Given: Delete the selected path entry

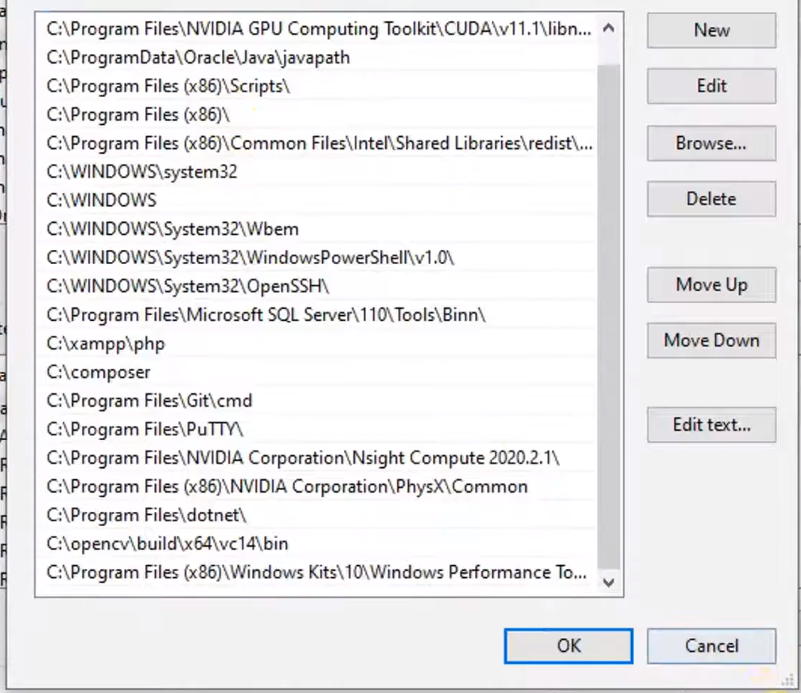Looking at the screenshot, I should [712, 199].
